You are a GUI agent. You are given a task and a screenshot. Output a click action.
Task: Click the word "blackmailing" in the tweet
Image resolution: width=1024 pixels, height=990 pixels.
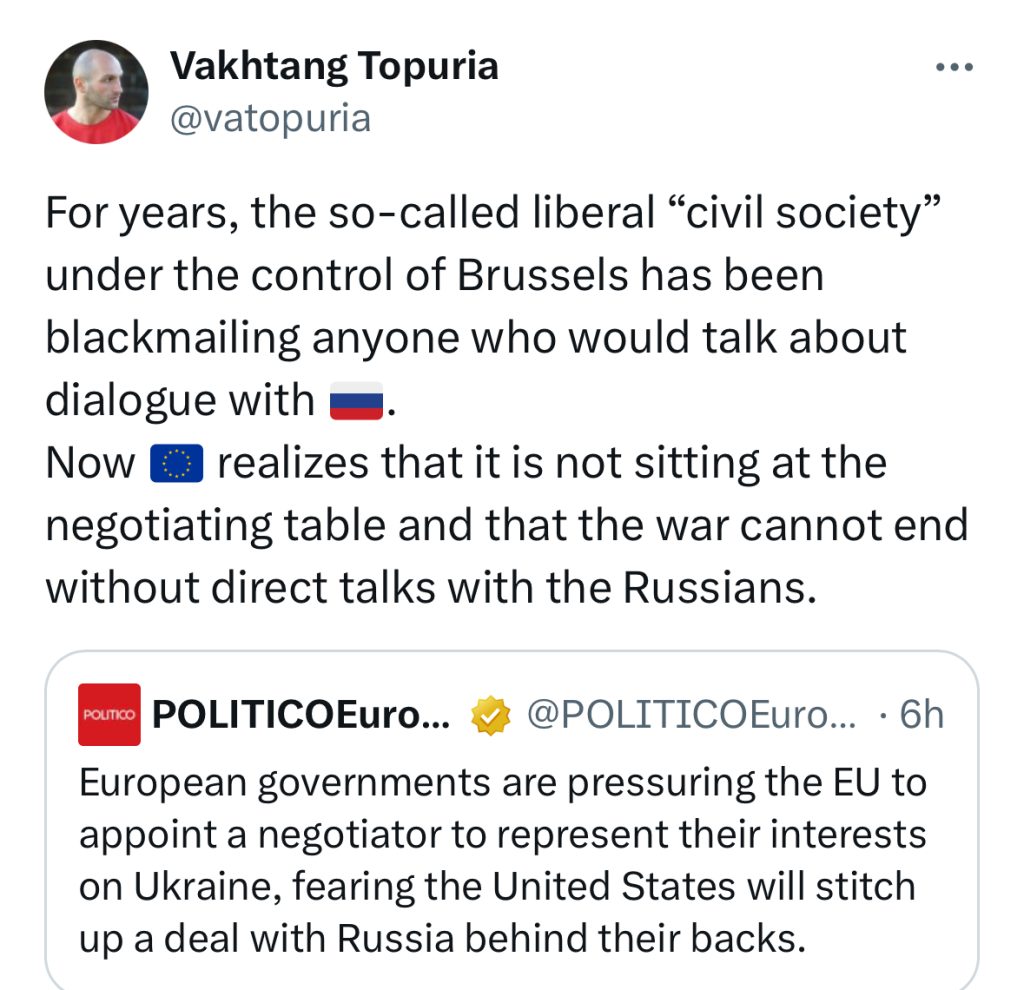click(x=172, y=338)
